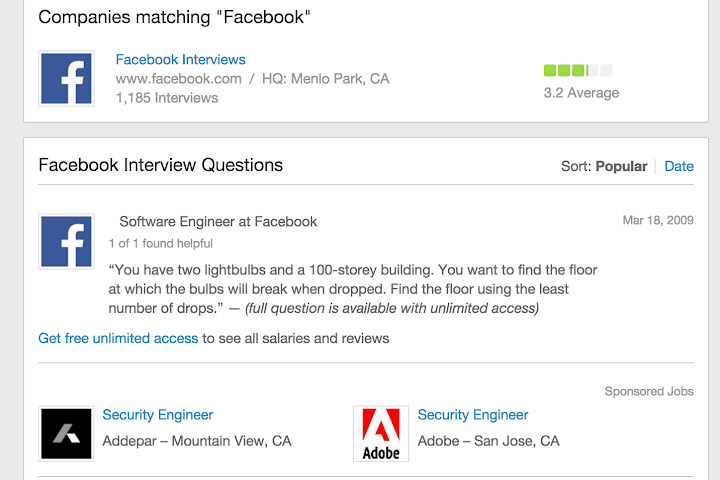Click the 3.2 Average rating text

click(581, 93)
